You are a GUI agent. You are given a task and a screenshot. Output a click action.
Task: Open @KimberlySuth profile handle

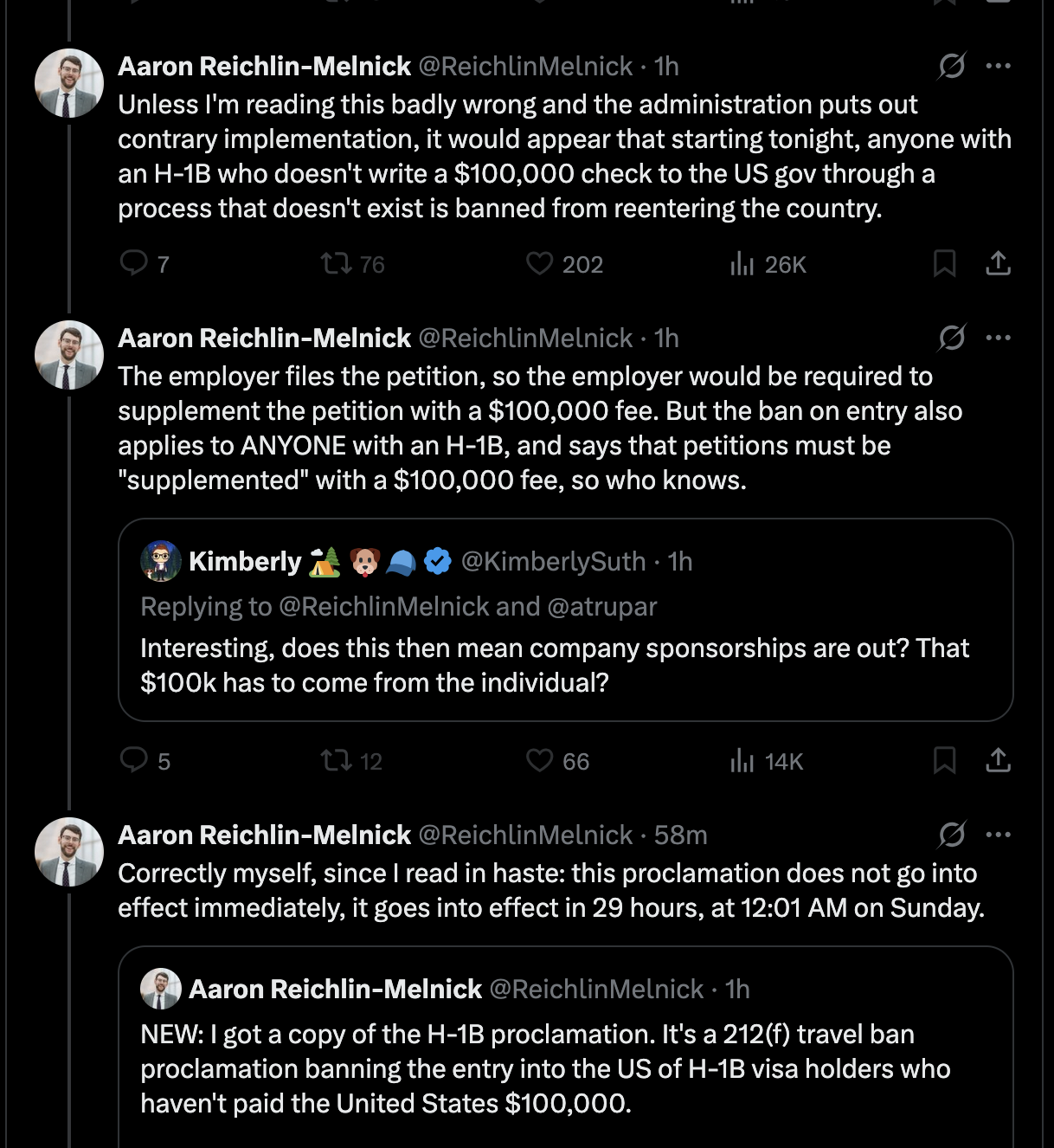[553, 562]
